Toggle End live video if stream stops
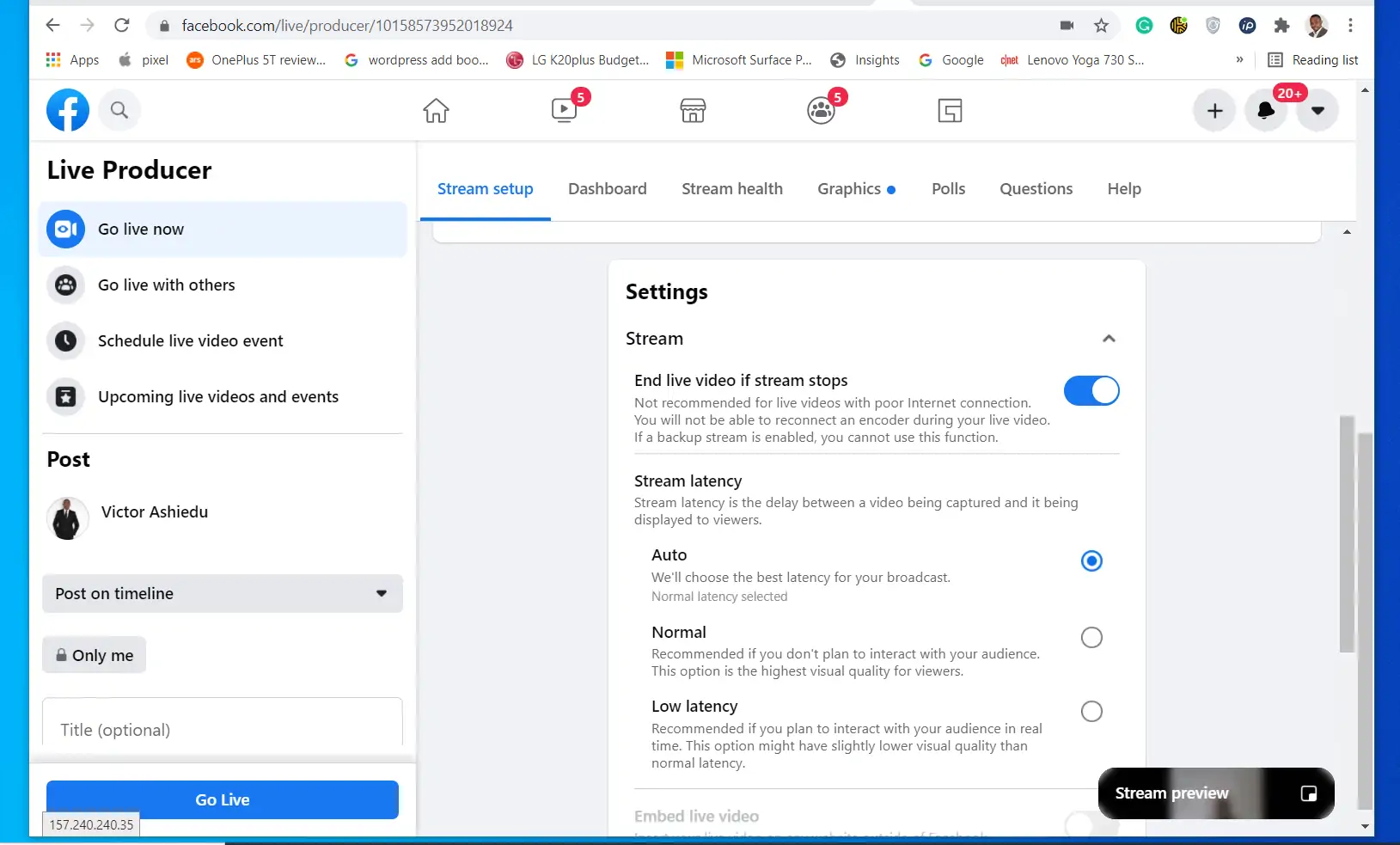This screenshot has height=845, width=1400. [1091, 391]
